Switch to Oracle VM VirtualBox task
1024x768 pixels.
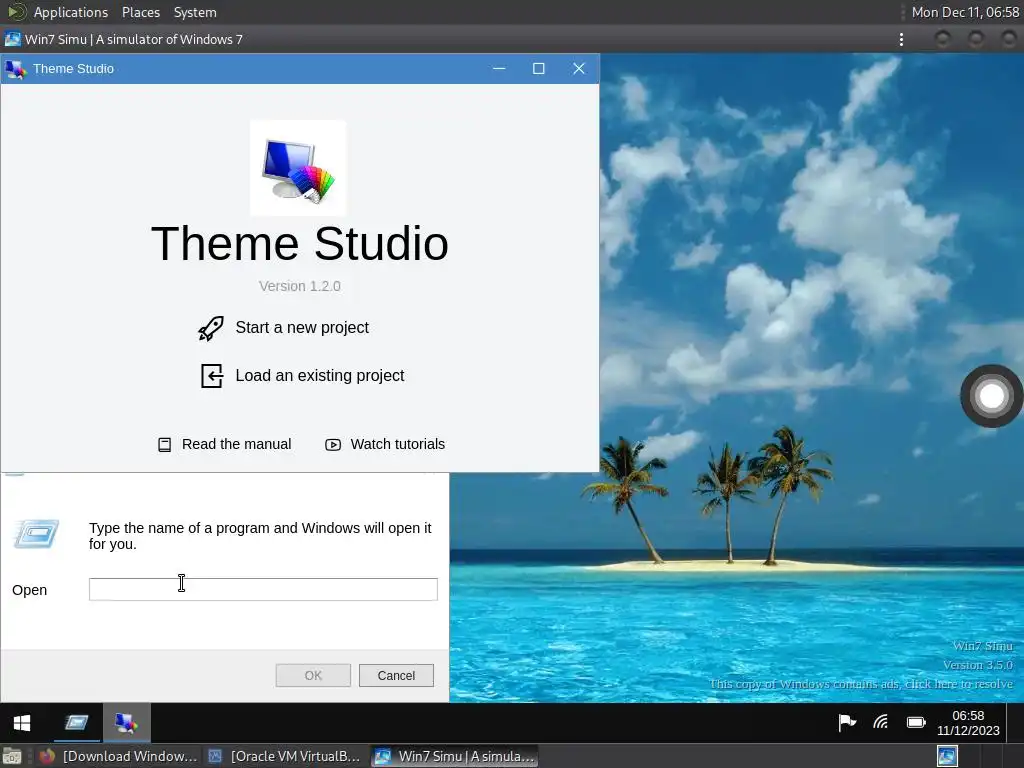click(x=284, y=756)
